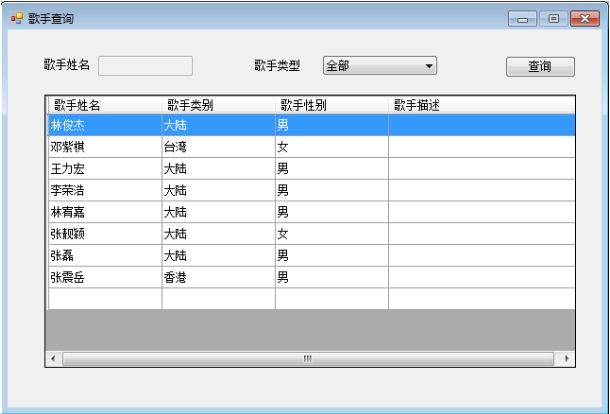Maximize the 歌手查询 window

pos(554,19)
